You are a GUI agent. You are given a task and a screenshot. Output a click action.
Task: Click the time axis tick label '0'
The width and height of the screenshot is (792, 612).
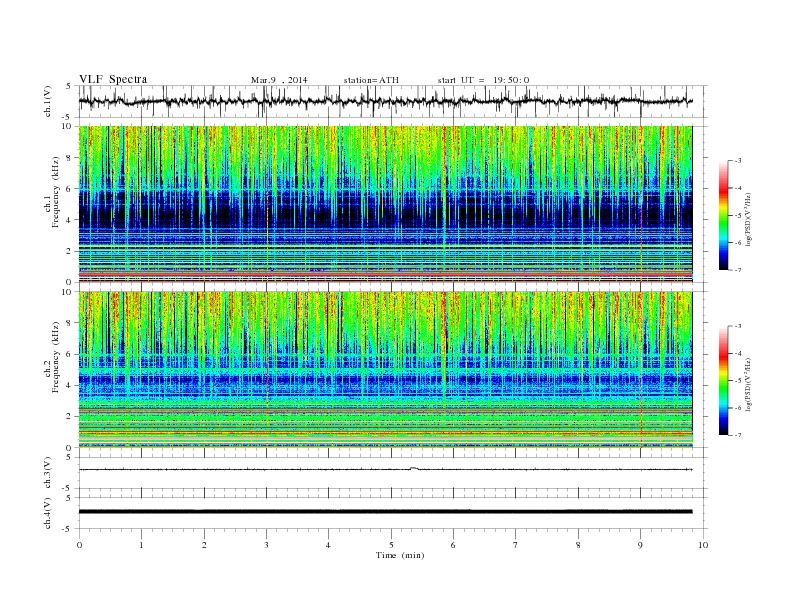(79, 545)
